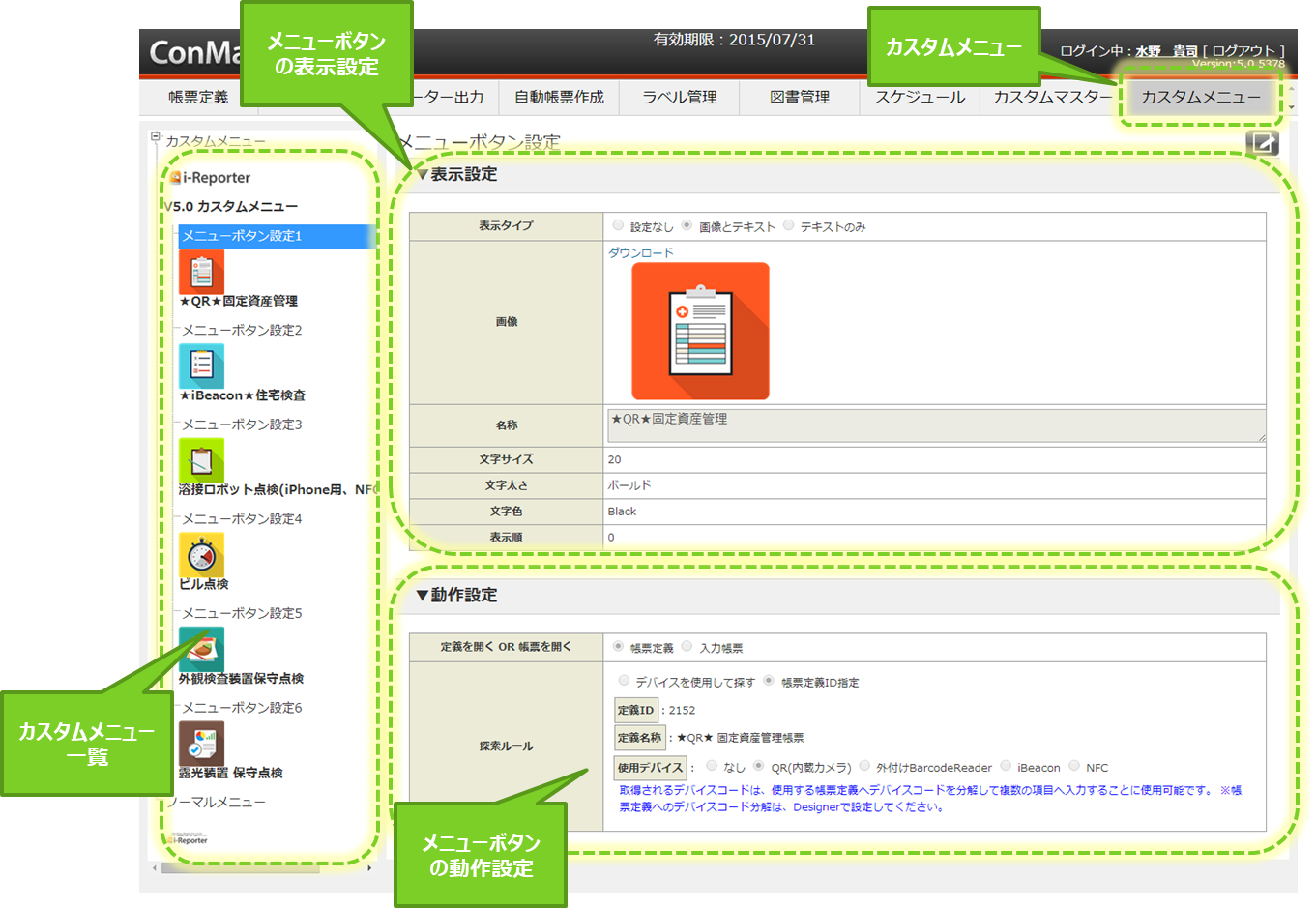The image size is (1316, 908).
Task: Select the brown exposure equipment maintenance icon
Action: (201, 744)
